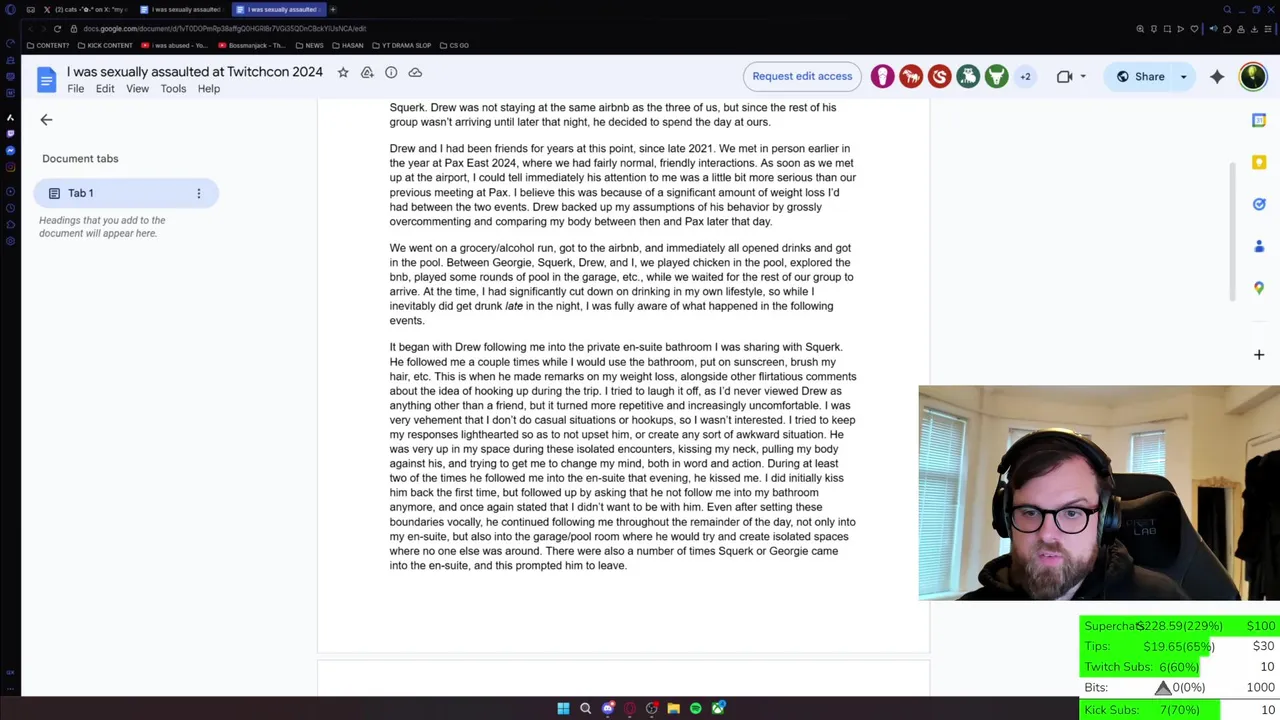Image resolution: width=1280 pixels, height=720 pixels.
Task: Open the Edit menu
Action: 105,89
